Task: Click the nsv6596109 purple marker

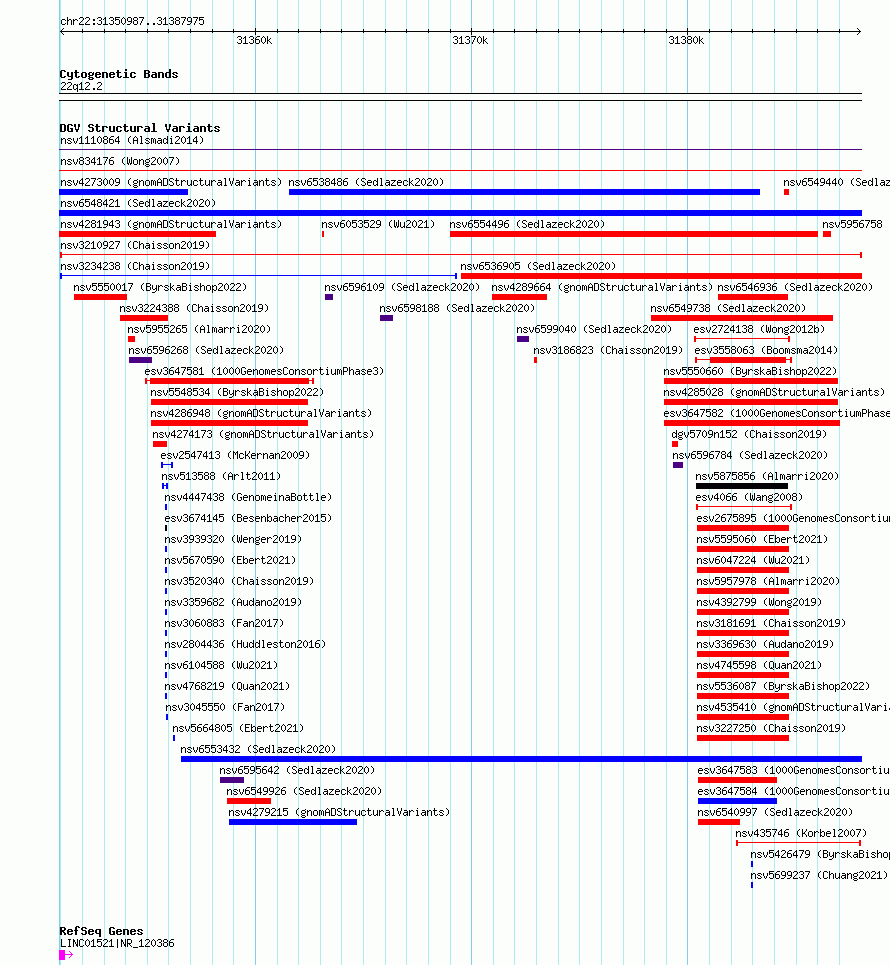Action: [329, 297]
